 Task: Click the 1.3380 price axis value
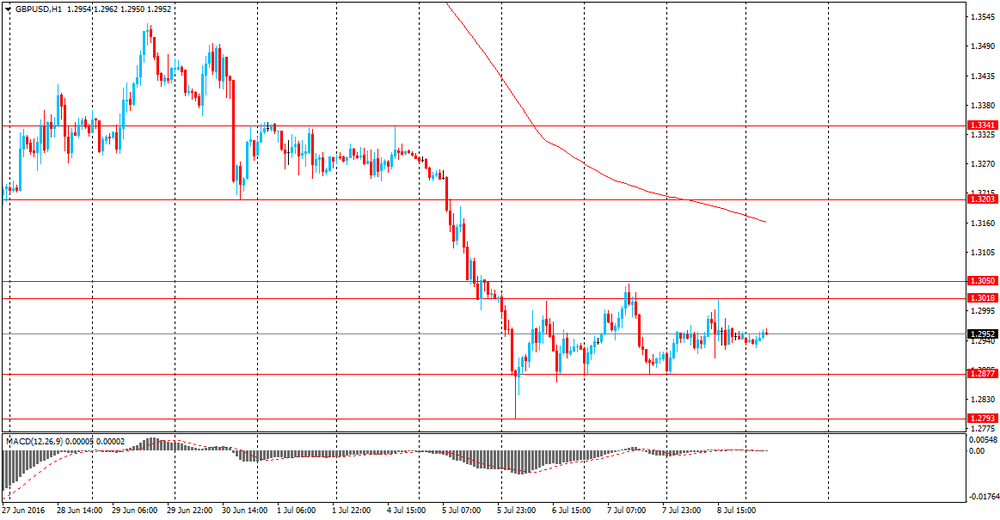click(x=982, y=105)
